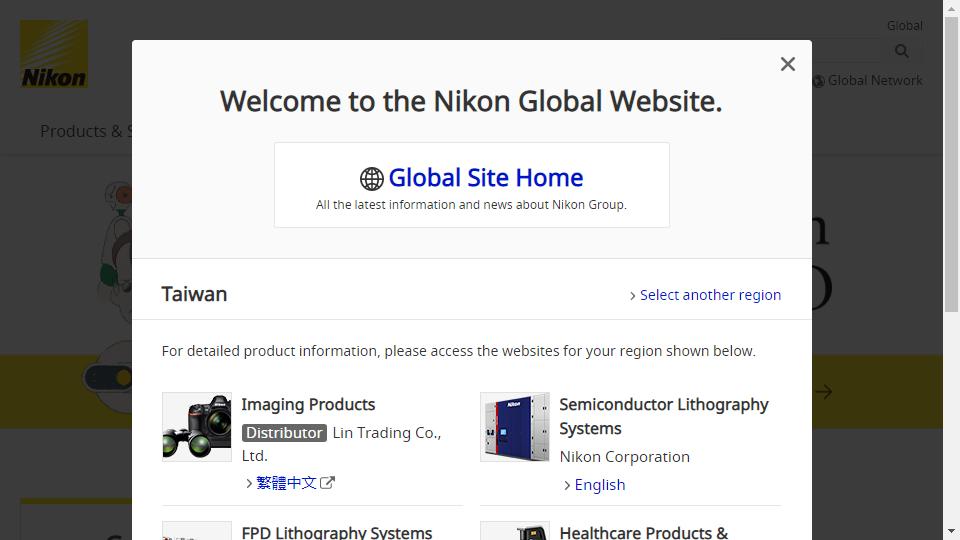Image resolution: width=960 pixels, height=540 pixels.
Task: Click the Imaging Products heading
Action: pos(308,405)
